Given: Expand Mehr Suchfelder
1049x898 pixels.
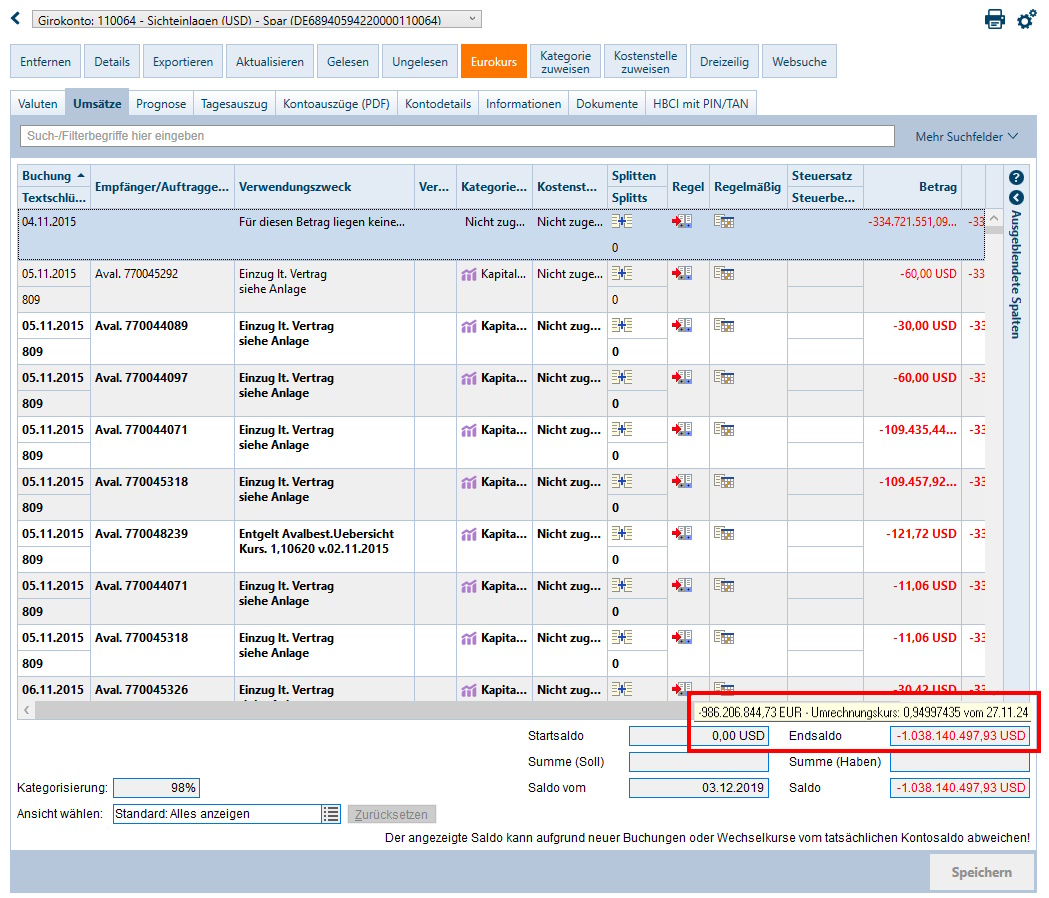Looking at the screenshot, I should pyautogui.click(x=967, y=137).
